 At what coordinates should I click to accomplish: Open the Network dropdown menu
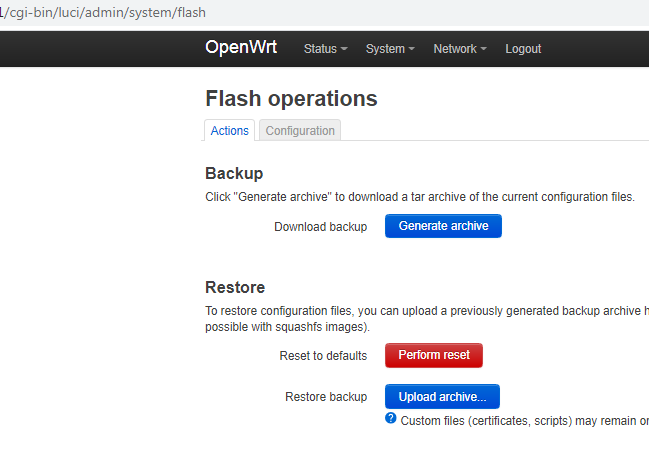(460, 49)
